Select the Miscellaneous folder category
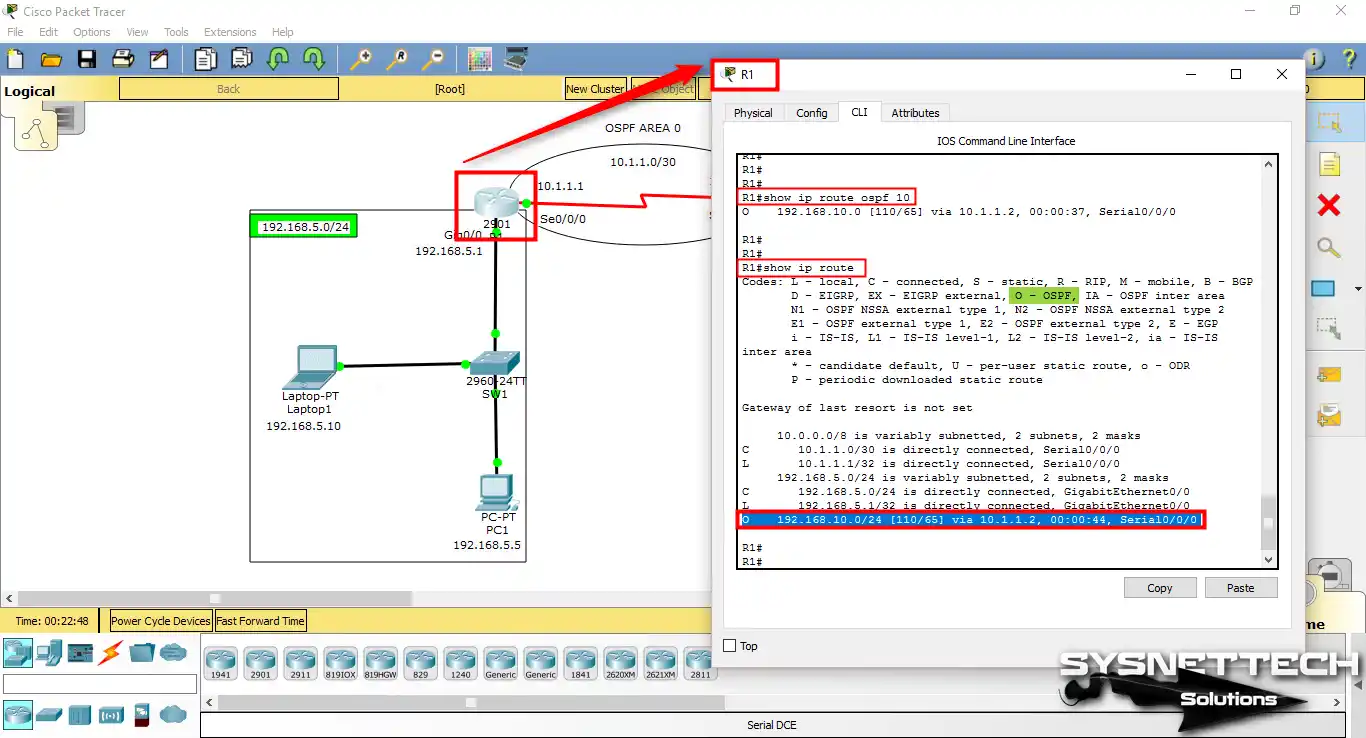Image resolution: width=1366 pixels, height=738 pixels. pos(141,653)
